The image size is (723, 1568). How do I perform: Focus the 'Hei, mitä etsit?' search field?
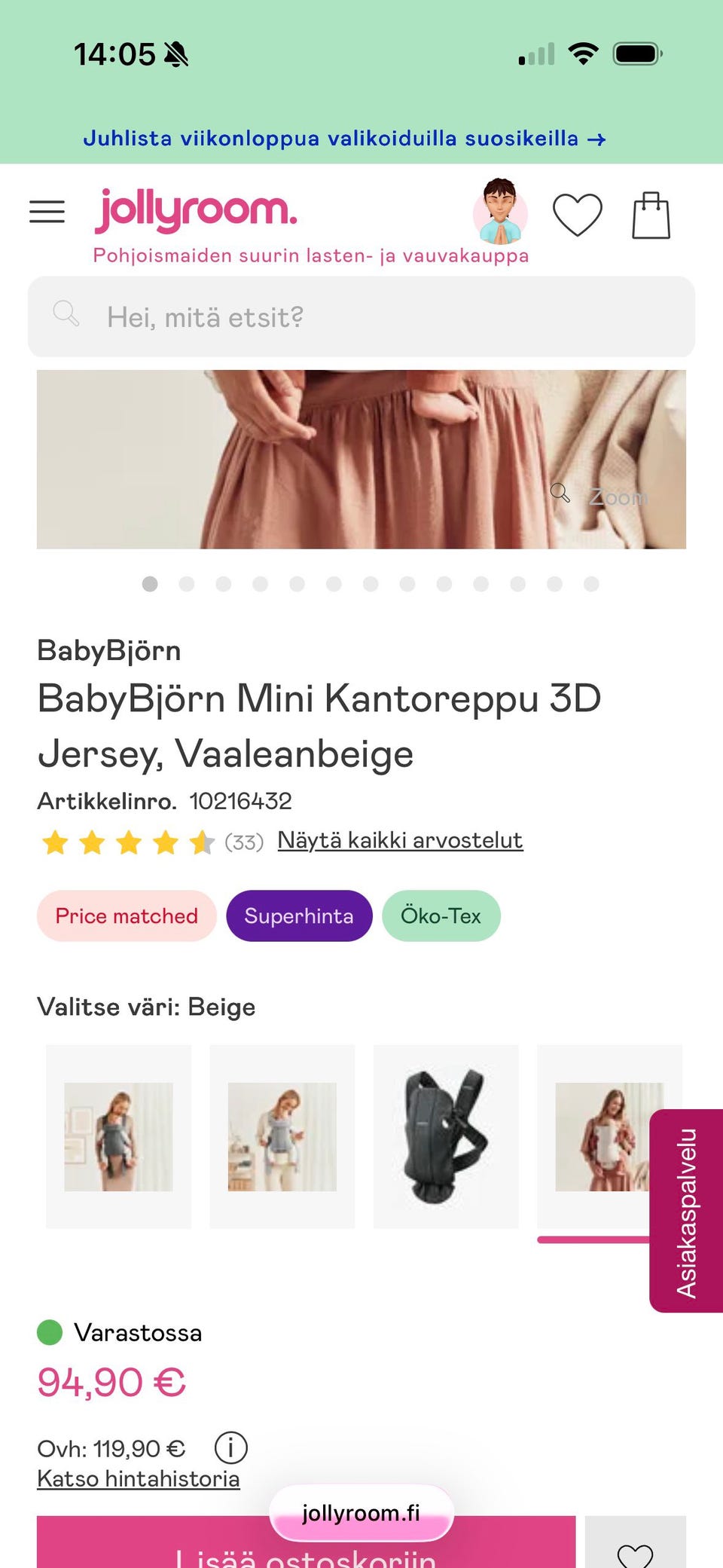click(361, 316)
